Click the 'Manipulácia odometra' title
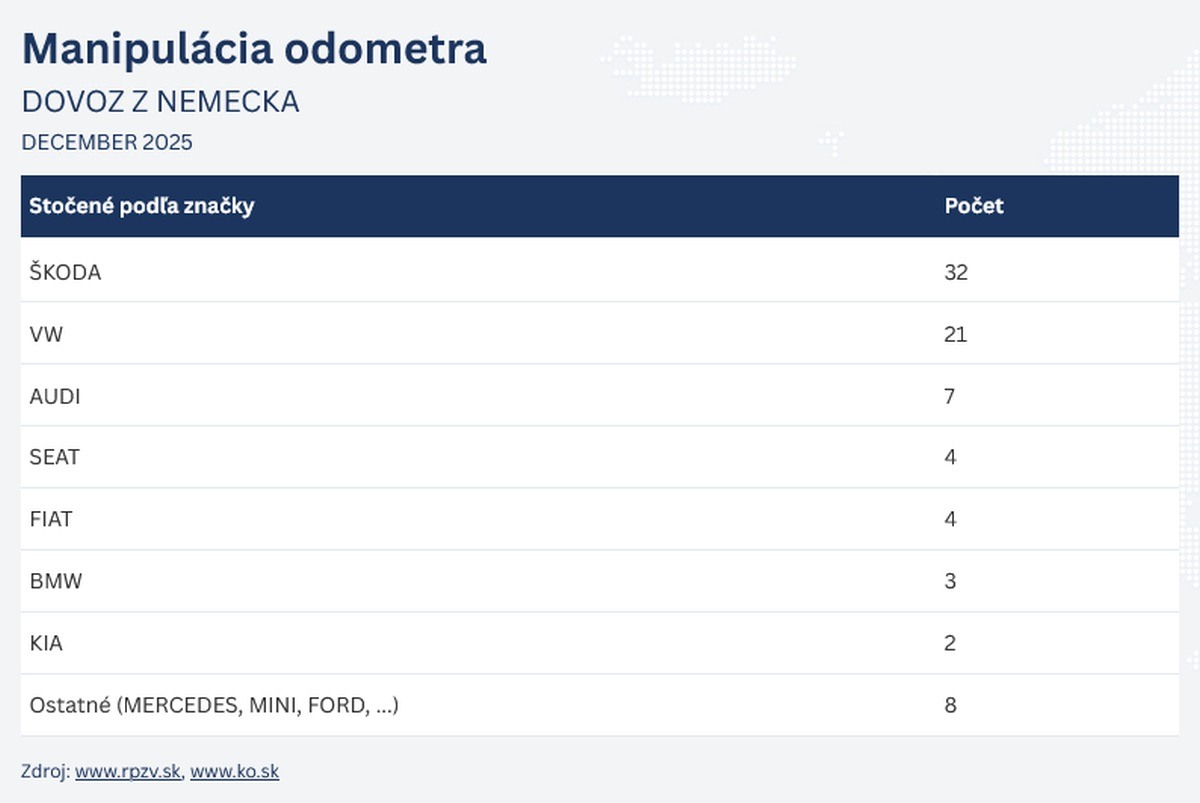Viewport: 1200px width, 803px height. click(254, 48)
